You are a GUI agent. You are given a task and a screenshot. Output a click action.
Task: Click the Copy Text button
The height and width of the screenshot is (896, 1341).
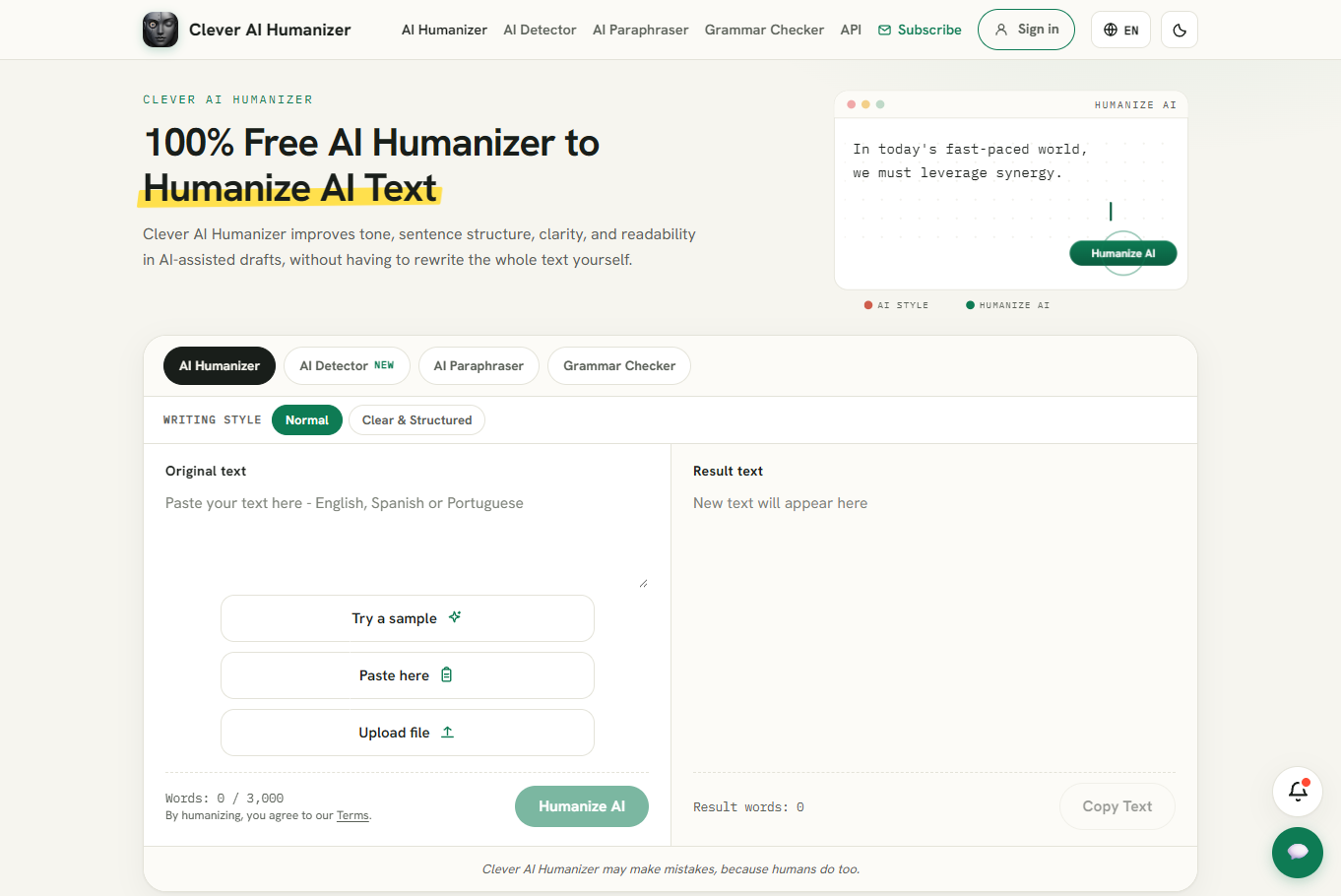click(x=1117, y=806)
